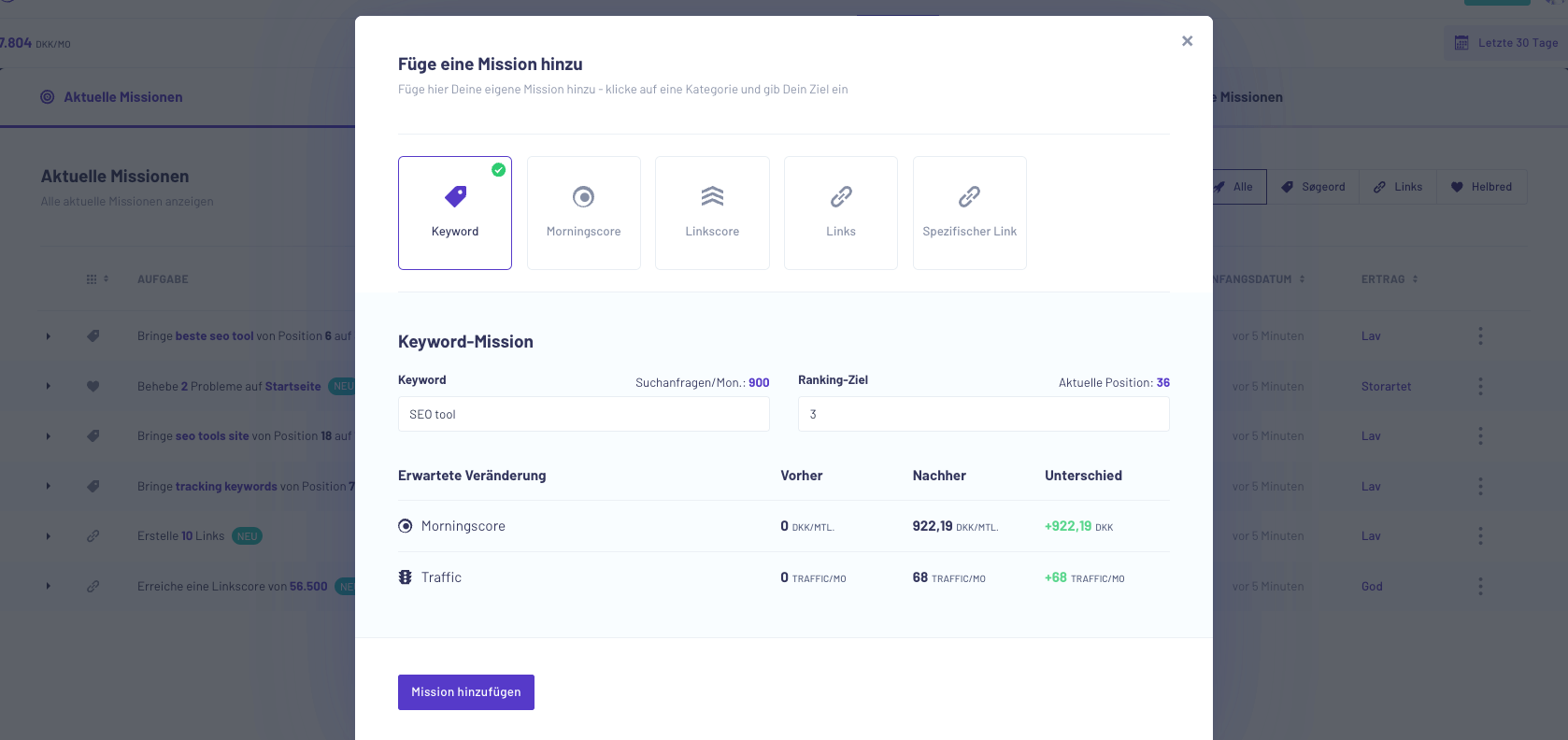1568x740 pixels.
Task: Filter missions by Links
Action: coord(1398,187)
